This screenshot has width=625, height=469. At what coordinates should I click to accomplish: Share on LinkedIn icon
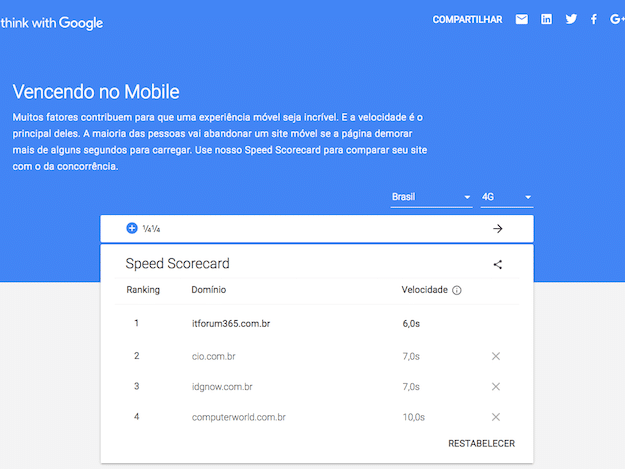pos(546,19)
